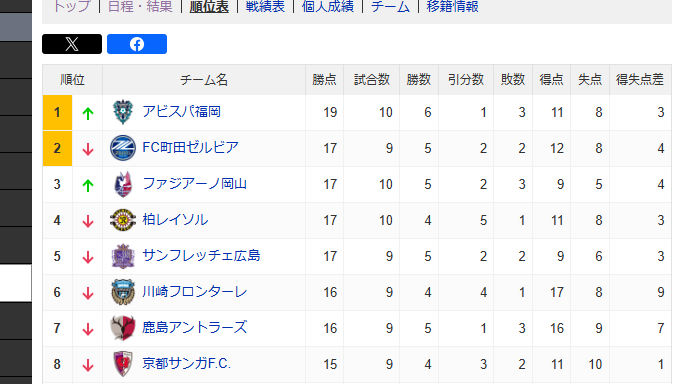The height and width of the screenshot is (384, 675).
Task: Click the Kawasaki Frontale club crest
Action: (x=123, y=292)
